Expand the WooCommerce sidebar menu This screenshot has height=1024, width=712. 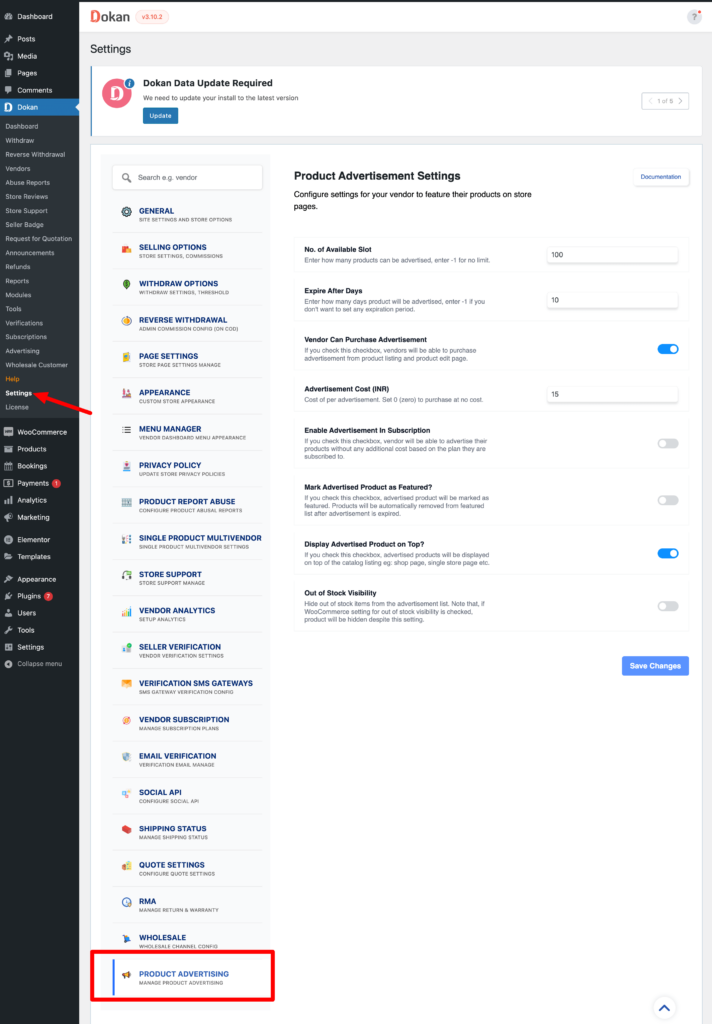(41, 432)
